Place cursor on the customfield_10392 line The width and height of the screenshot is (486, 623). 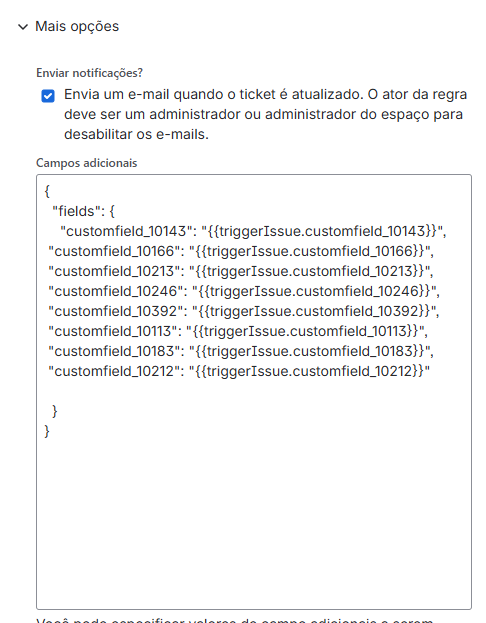pos(244,311)
